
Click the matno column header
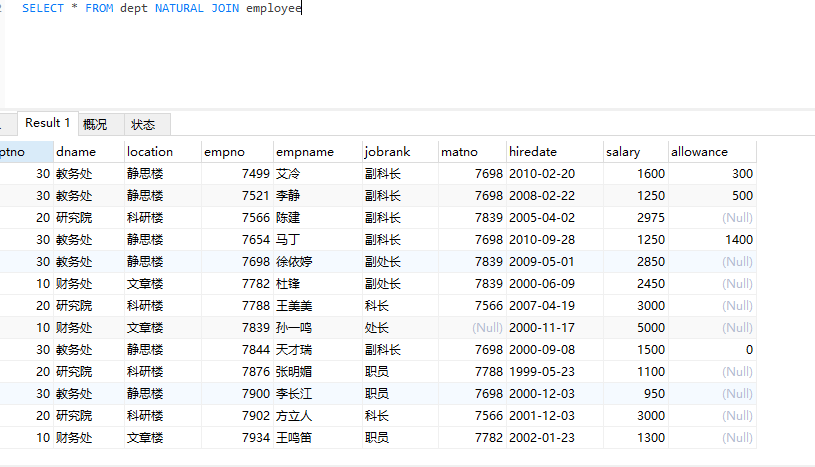[x=472, y=152]
